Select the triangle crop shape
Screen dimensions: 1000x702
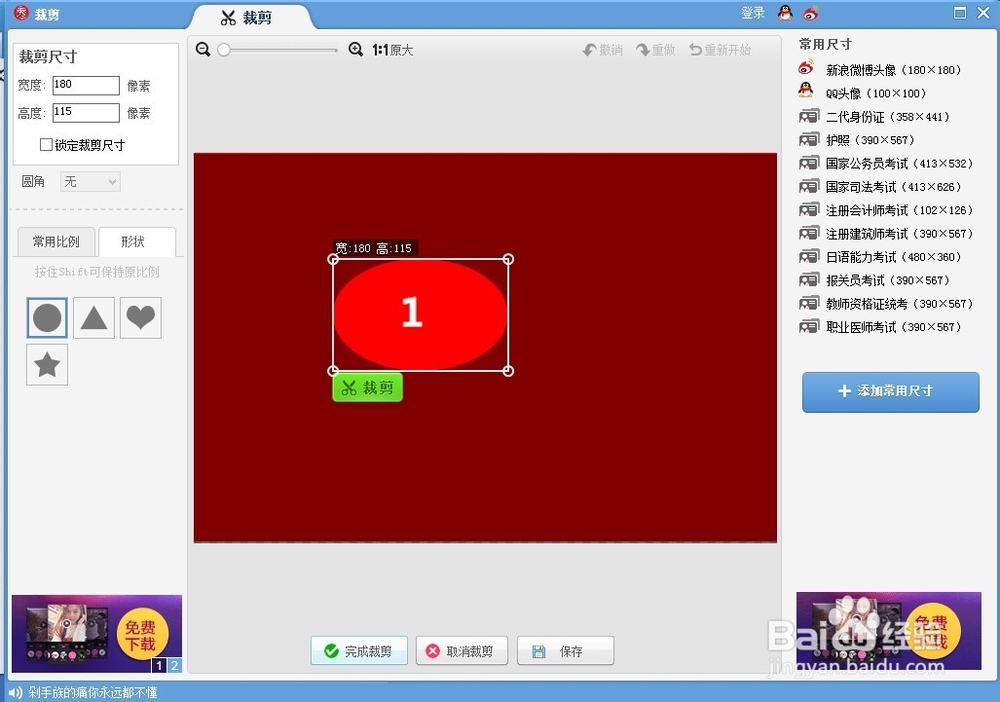(93, 318)
